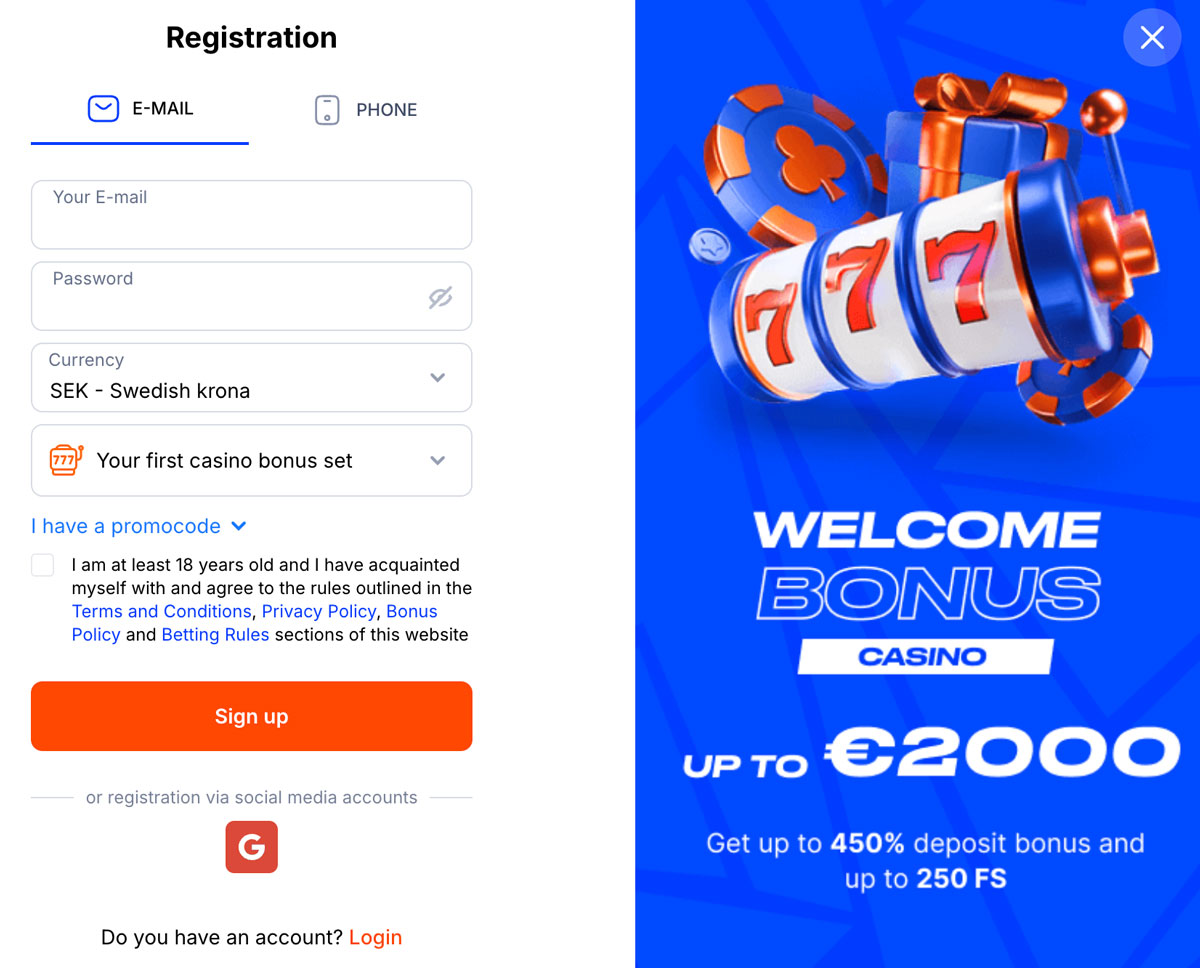Open the Betting Rules link
Viewport: 1200px width, 968px height.
click(215, 635)
